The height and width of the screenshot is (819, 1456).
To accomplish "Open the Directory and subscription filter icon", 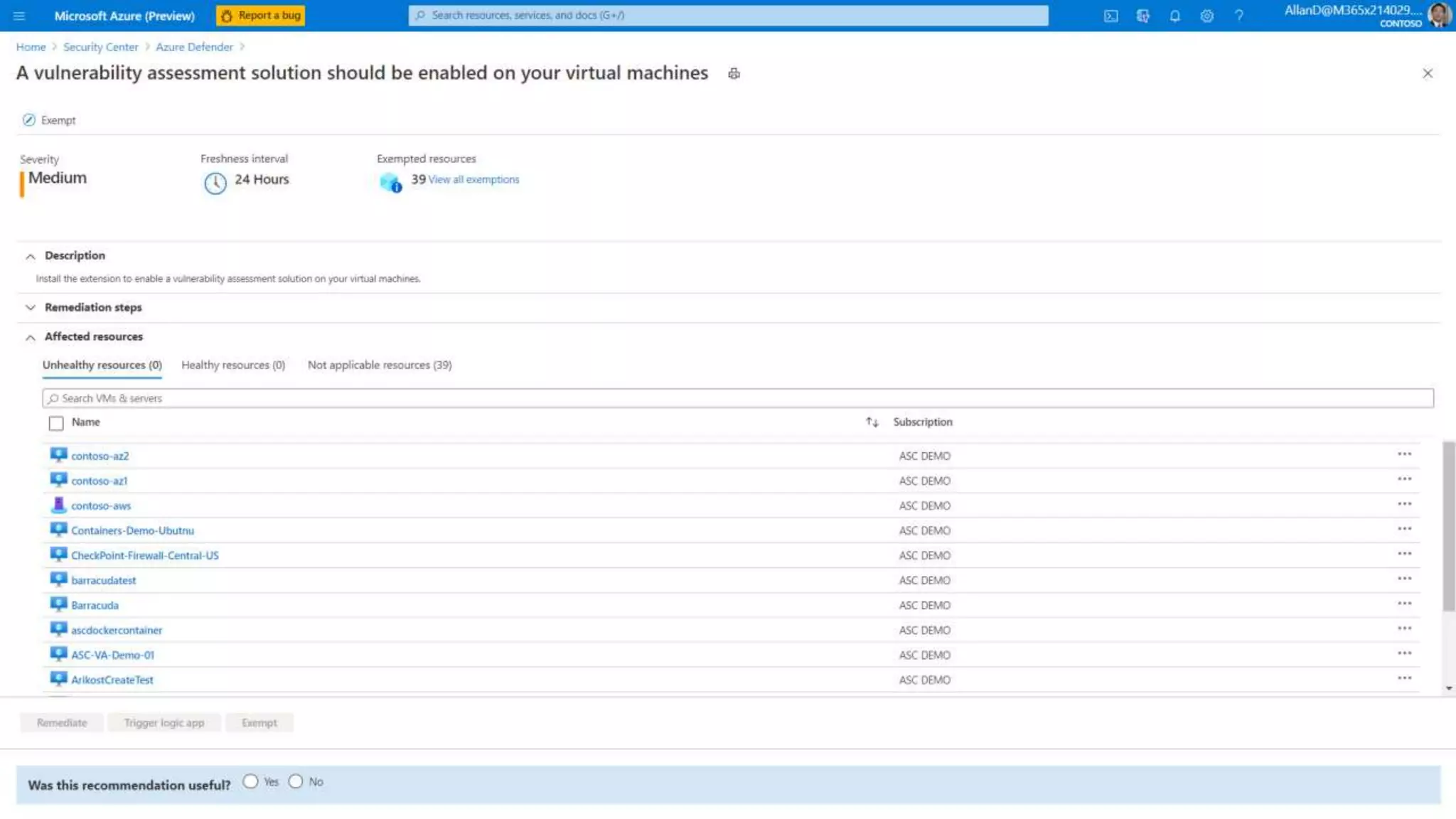I will (1142, 16).
